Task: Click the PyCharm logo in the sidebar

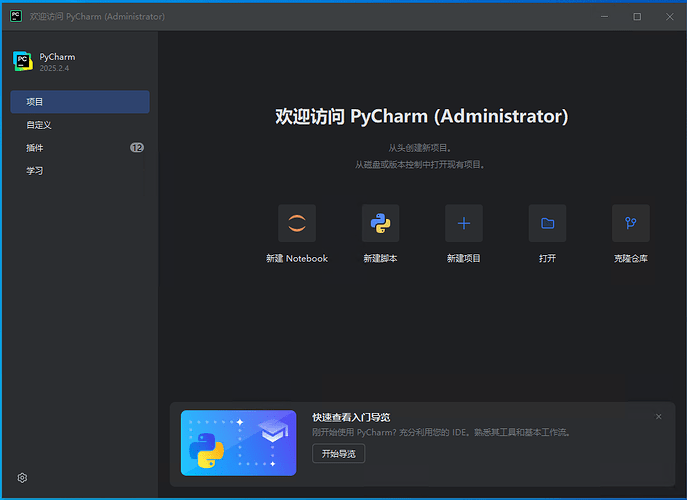Action: point(22,62)
